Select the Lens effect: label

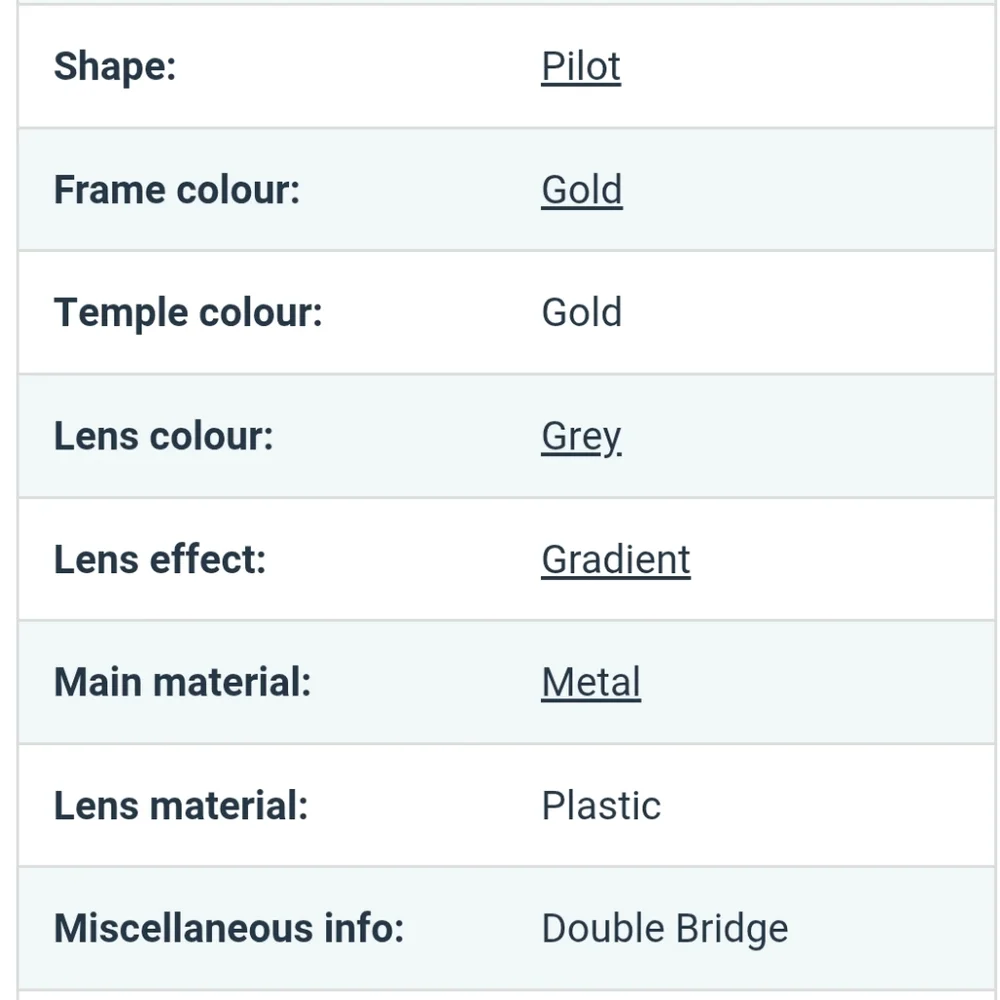coord(159,559)
